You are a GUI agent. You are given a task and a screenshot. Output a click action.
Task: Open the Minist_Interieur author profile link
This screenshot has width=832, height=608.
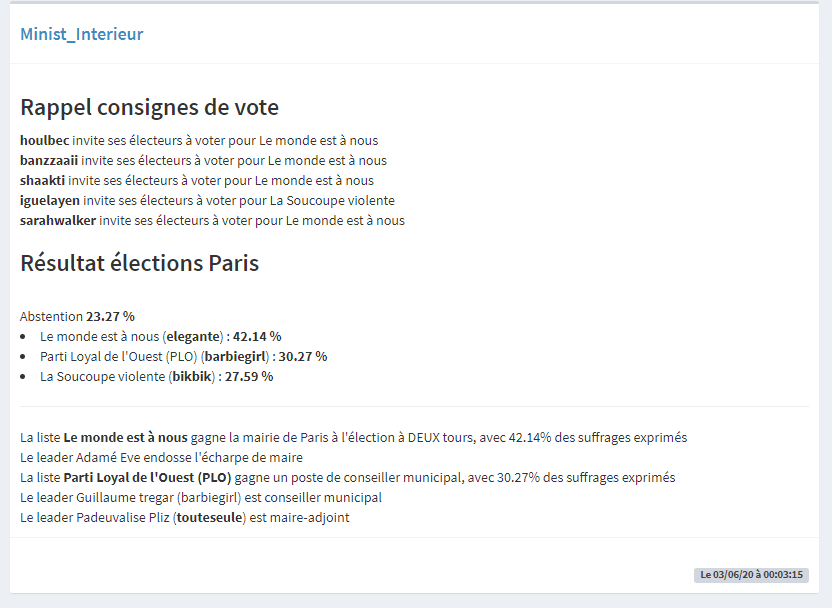point(82,34)
